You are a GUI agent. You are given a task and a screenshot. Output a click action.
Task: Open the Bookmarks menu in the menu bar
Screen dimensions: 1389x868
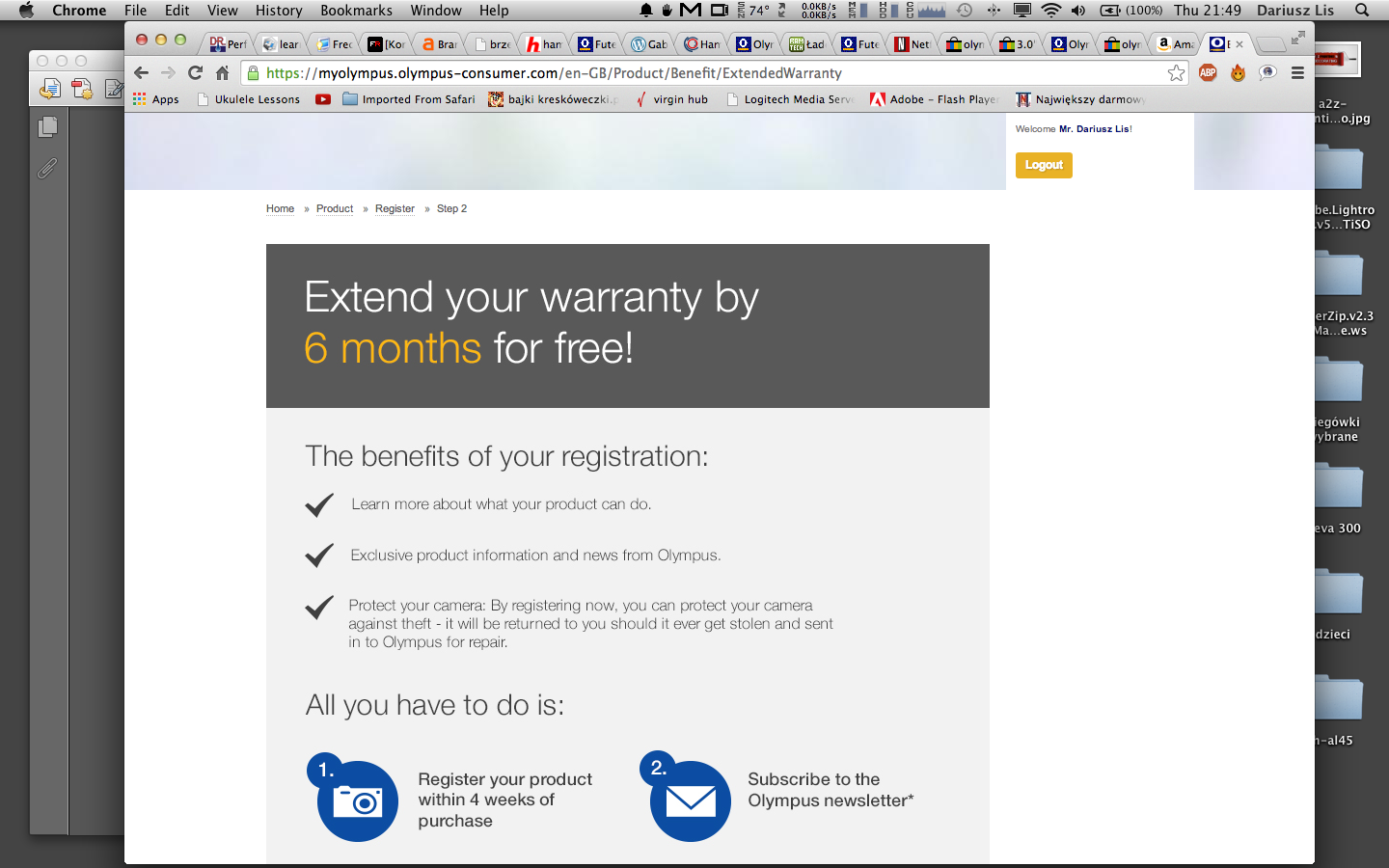(x=356, y=11)
